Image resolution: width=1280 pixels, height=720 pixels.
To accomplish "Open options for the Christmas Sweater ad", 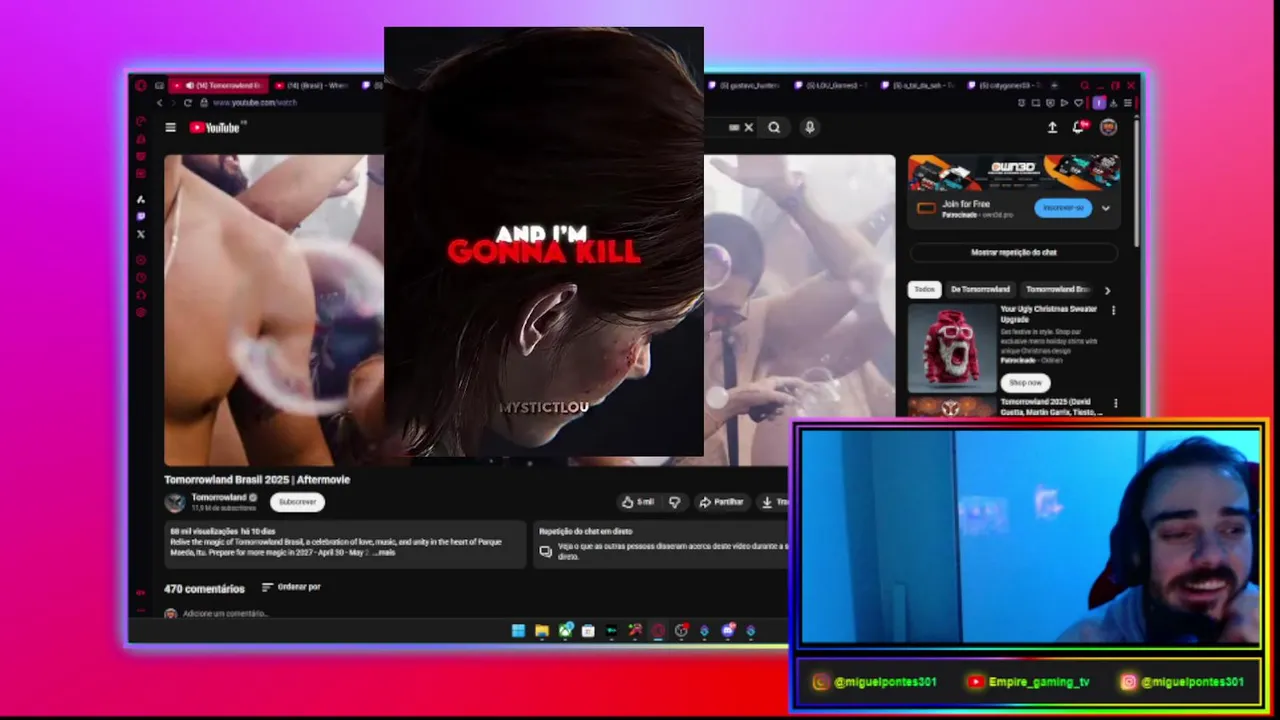I will coord(1113,310).
